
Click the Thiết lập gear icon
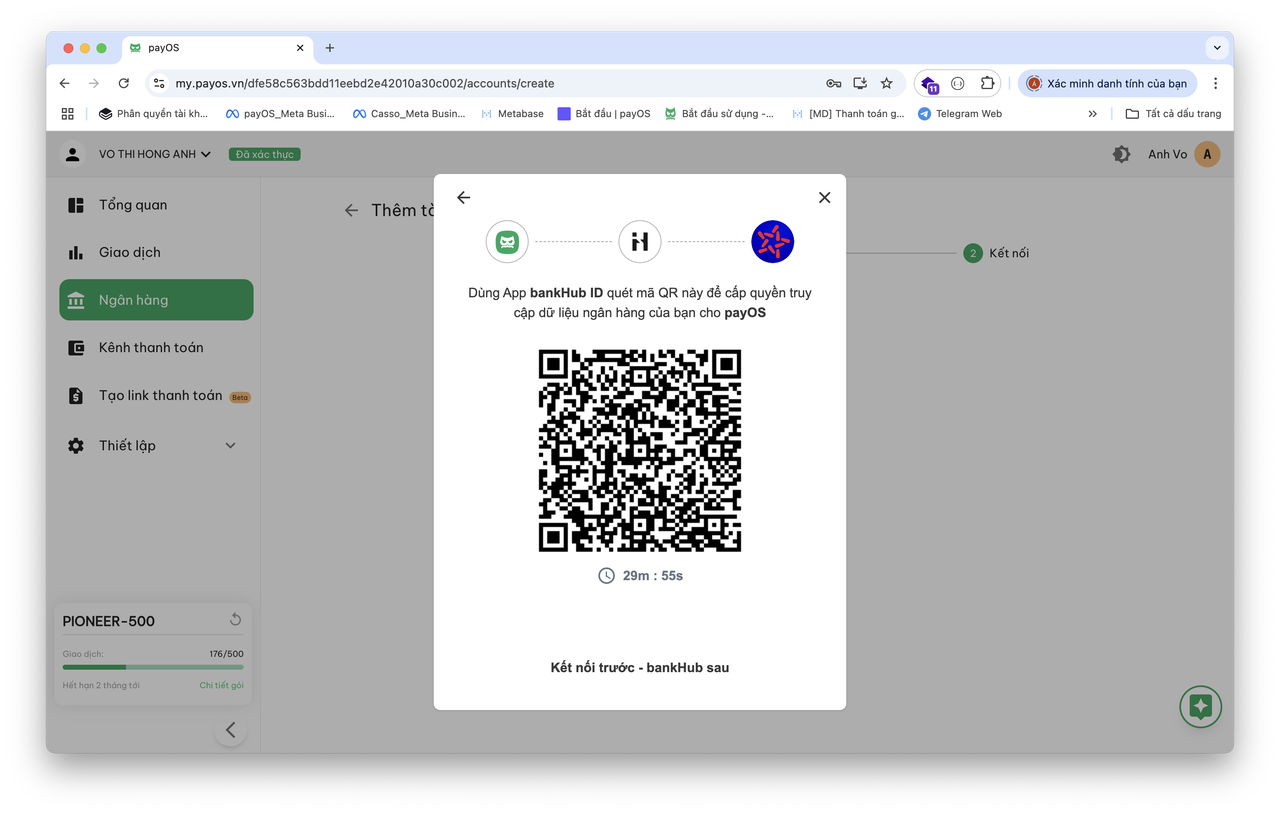[76, 446]
